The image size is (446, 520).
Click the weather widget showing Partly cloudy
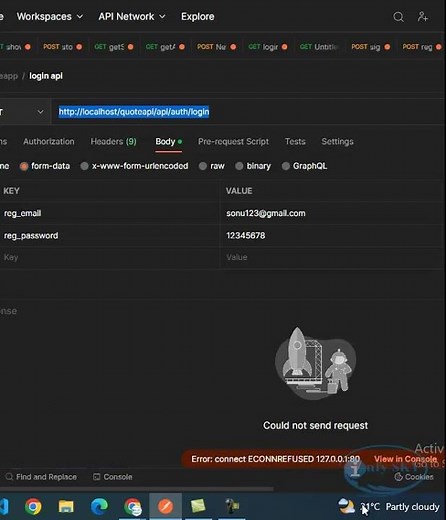pos(390,507)
